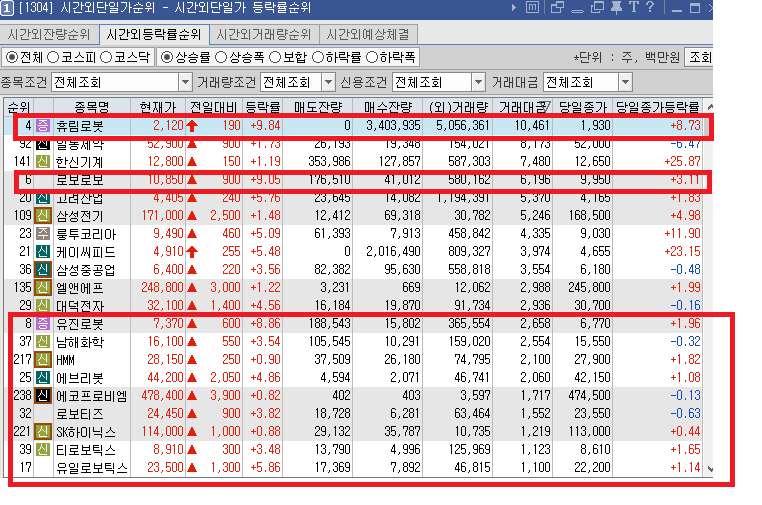
Task: Click the scrollbar up arrow of the table
Action: (x=710, y=106)
